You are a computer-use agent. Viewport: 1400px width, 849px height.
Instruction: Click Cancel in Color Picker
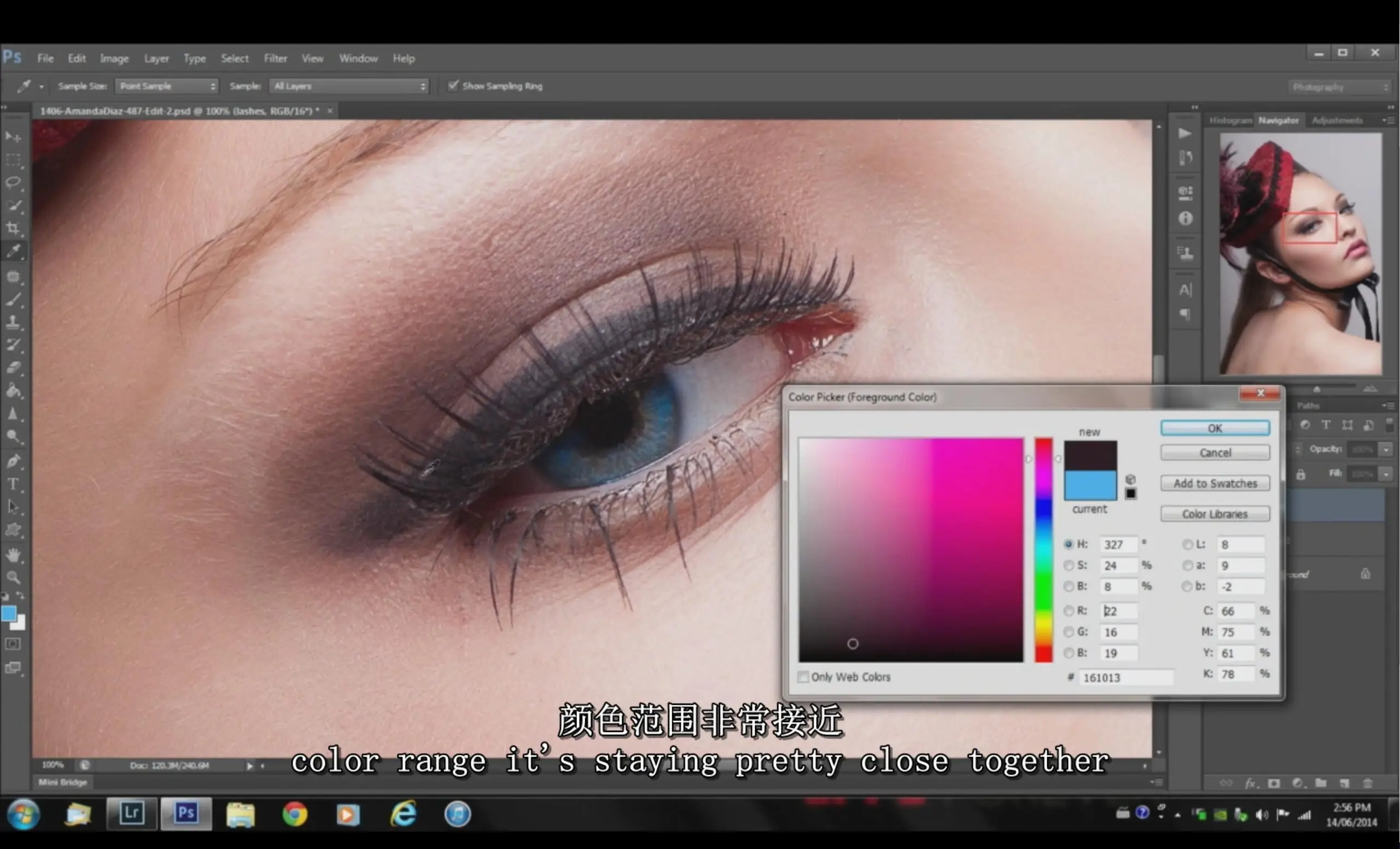pyautogui.click(x=1215, y=453)
